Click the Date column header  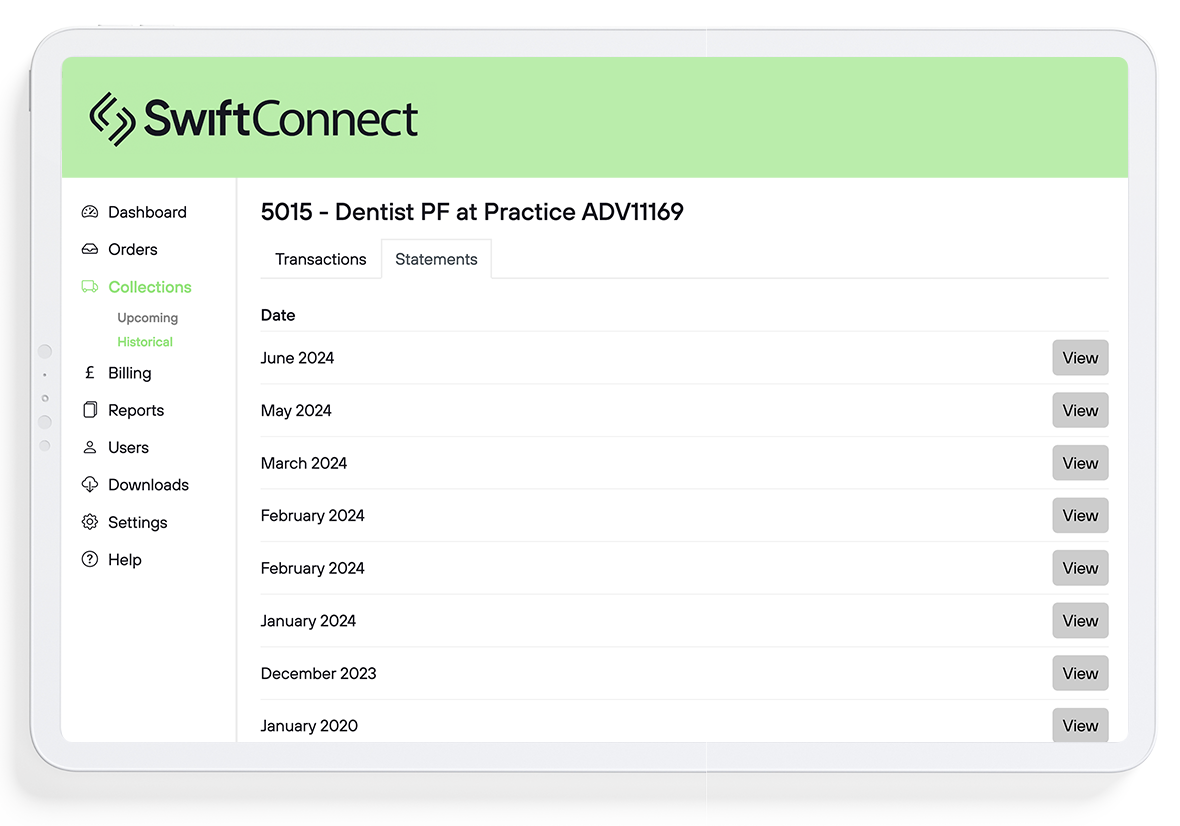[x=277, y=315]
